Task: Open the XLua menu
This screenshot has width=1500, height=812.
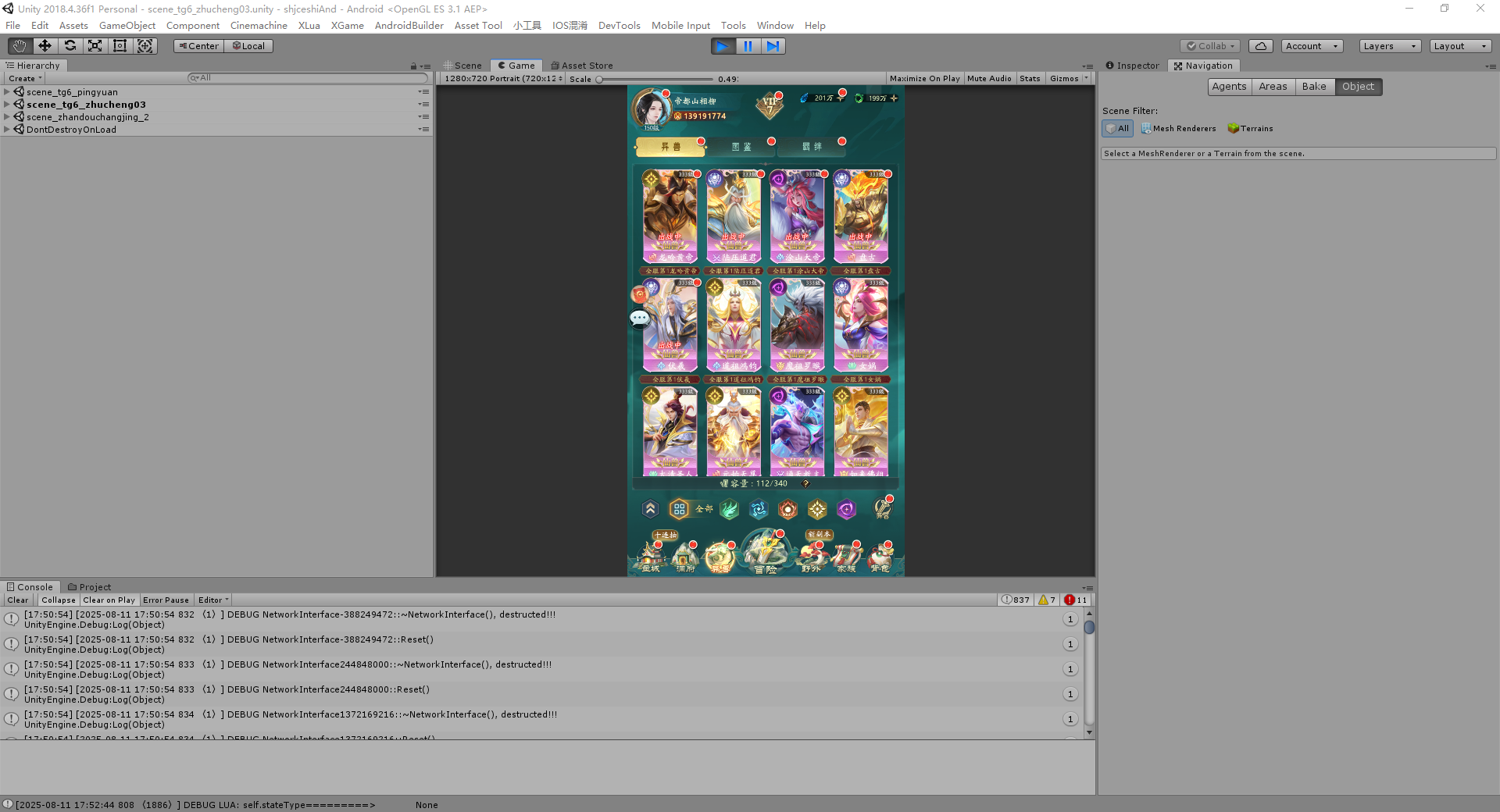Action: tap(309, 26)
